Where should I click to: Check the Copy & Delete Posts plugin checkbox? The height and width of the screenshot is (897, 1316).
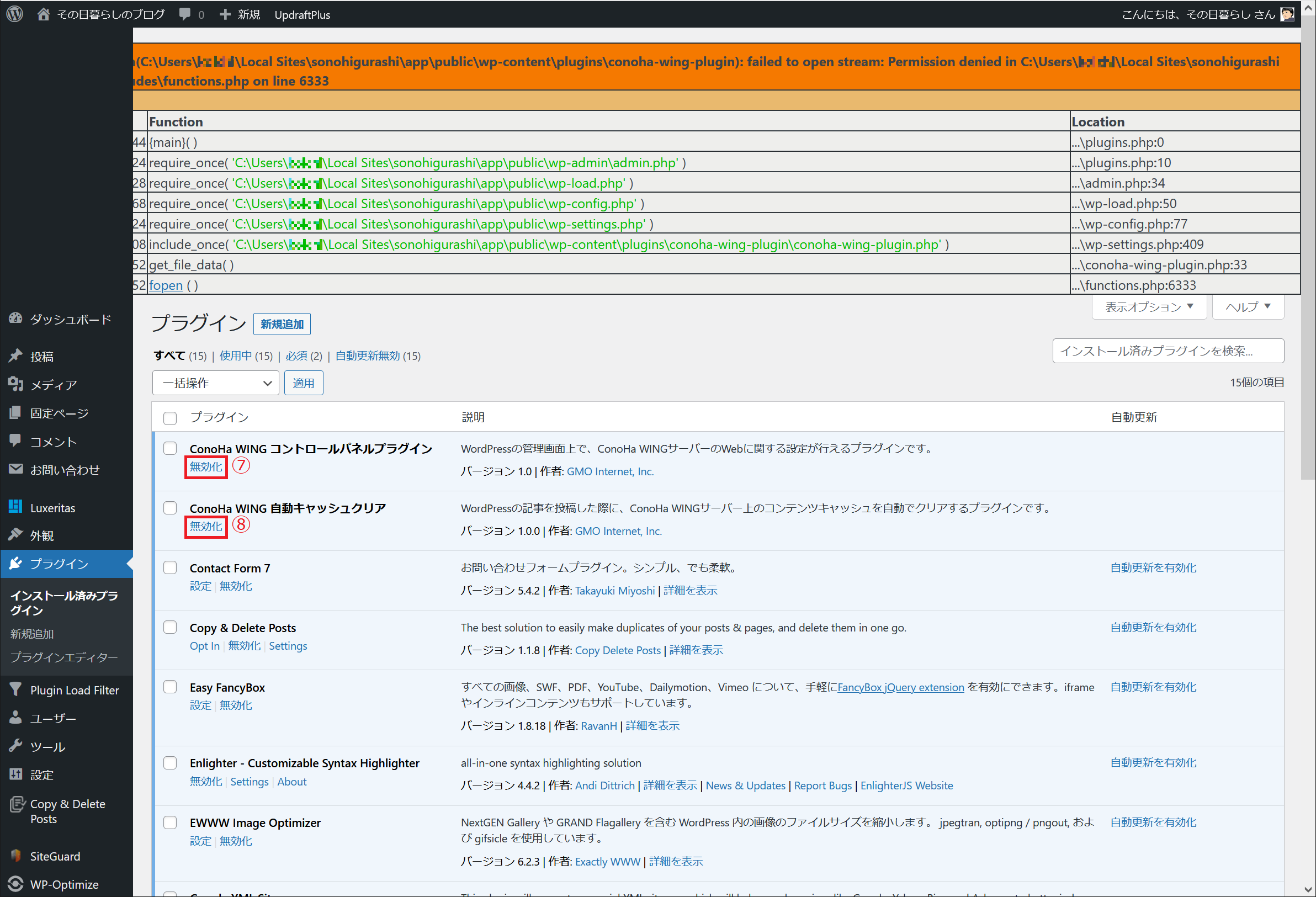pos(170,628)
